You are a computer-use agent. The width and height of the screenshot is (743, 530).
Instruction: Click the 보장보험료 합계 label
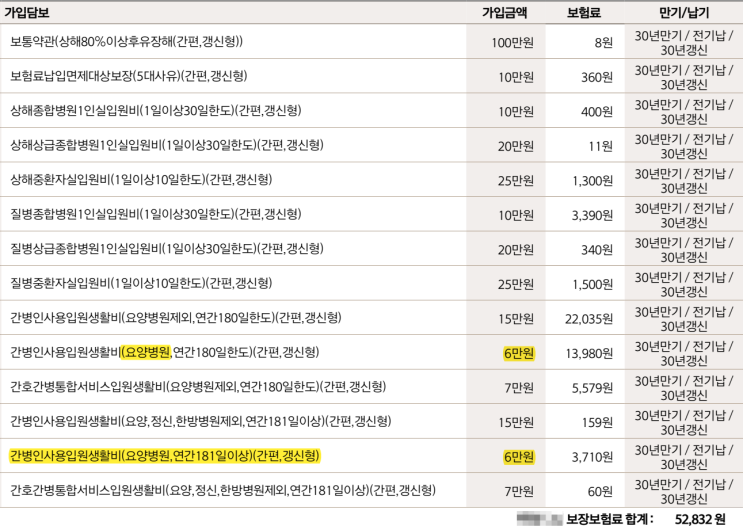pos(610,519)
